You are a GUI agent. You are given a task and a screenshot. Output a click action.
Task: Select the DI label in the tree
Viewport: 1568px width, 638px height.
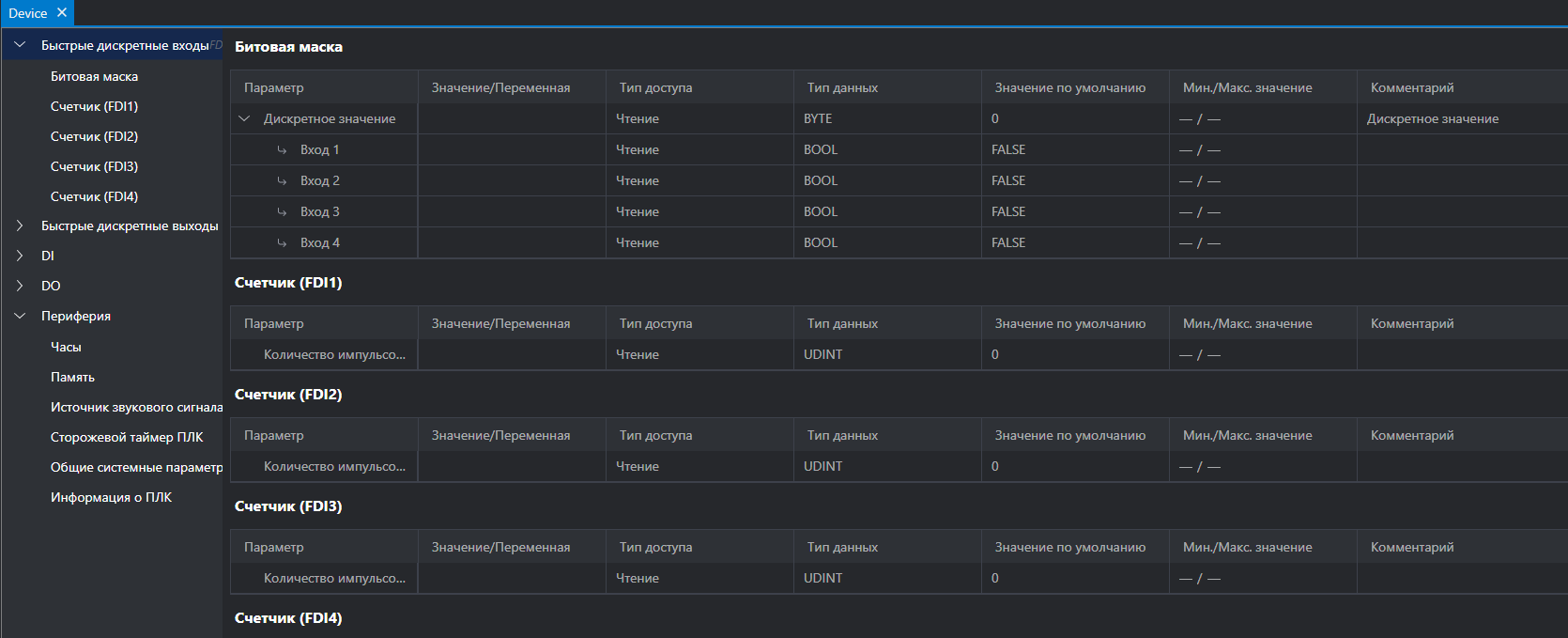pyautogui.click(x=48, y=256)
